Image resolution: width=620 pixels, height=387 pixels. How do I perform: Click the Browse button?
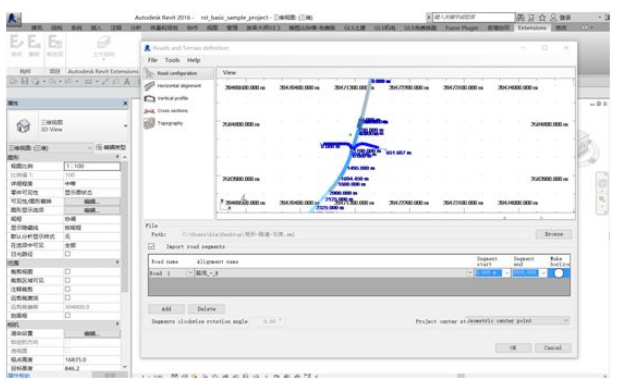pos(554,234)
